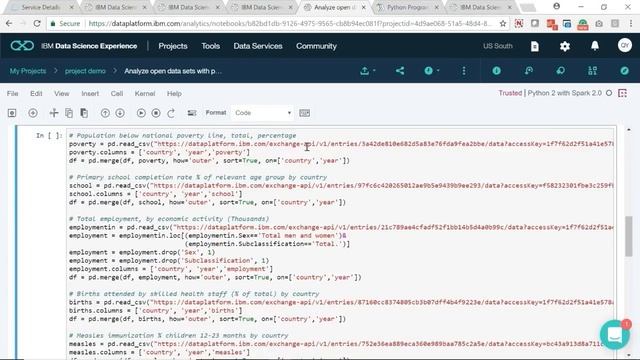Share the notebook with share icon

[x=400, y=71]
